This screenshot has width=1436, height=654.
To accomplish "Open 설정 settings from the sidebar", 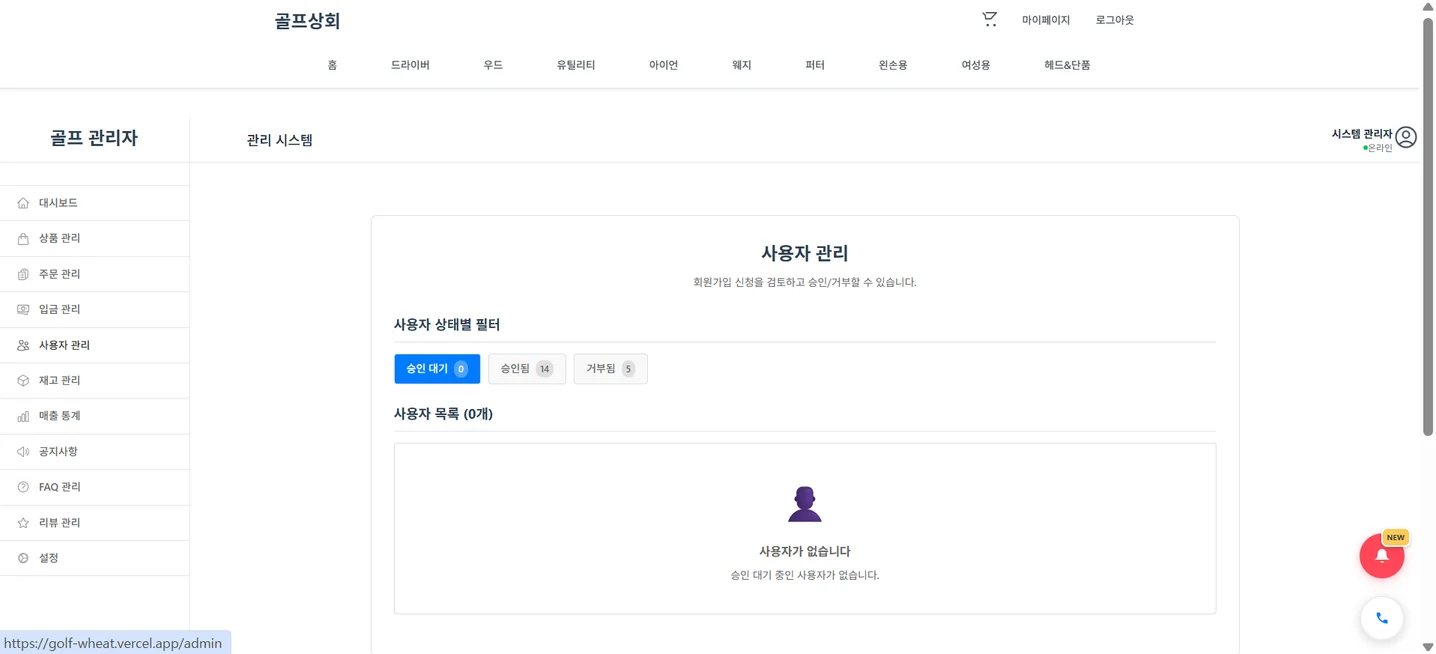I will click(22, 557).
